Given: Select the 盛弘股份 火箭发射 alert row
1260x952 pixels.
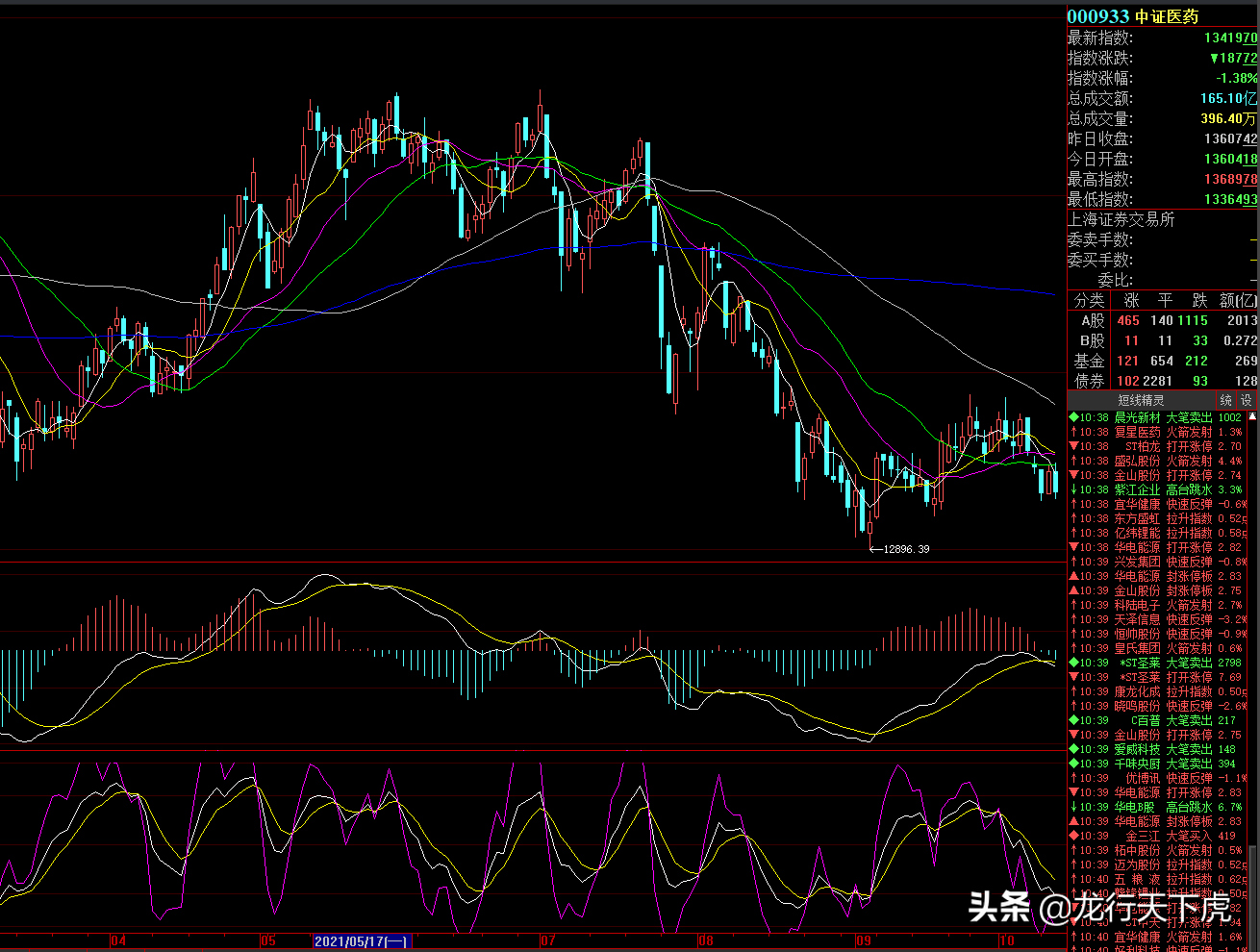Looking at the screenshot, I should click(x=1156, y=461).
